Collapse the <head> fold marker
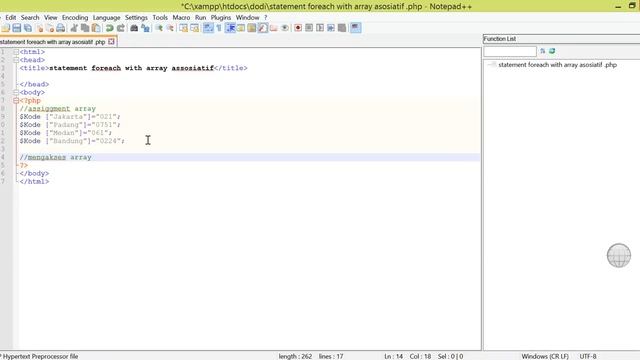The height and width of the screenshot is (360, 640). click(16, 60)
